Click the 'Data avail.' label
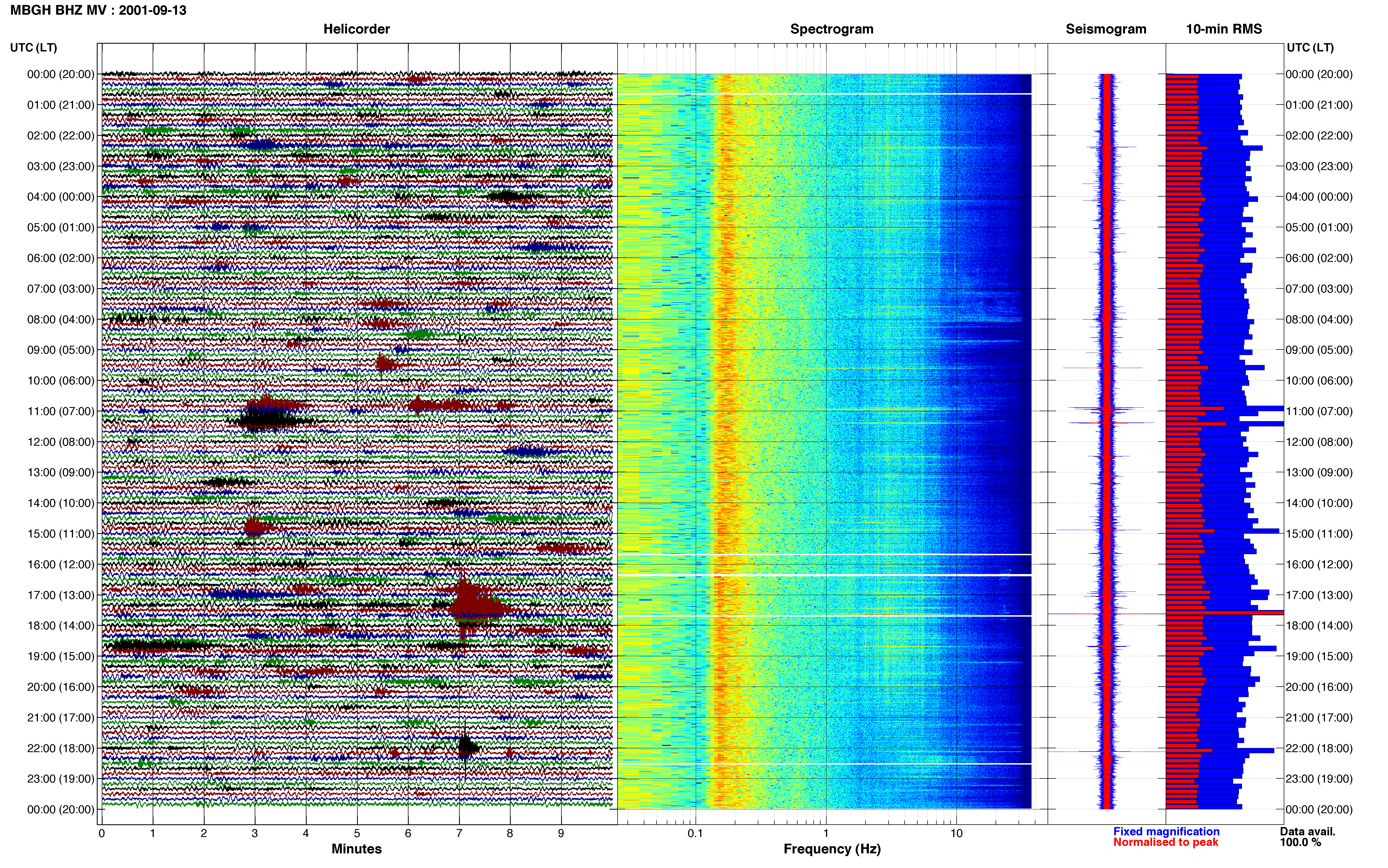The height and width of the screenshot is (868, 1388). pyautogui.click(x=1308, y=831)
